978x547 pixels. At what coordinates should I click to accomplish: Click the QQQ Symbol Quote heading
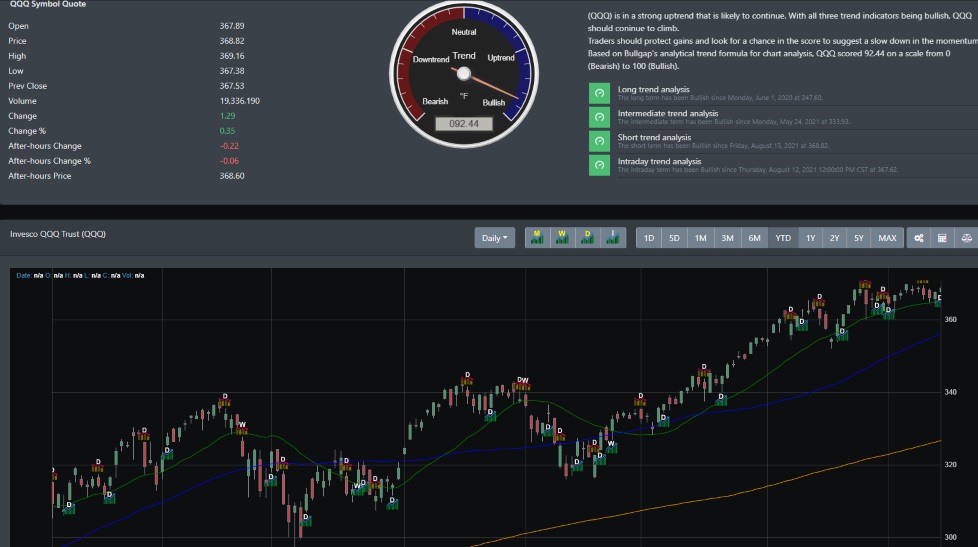[48, 4]
